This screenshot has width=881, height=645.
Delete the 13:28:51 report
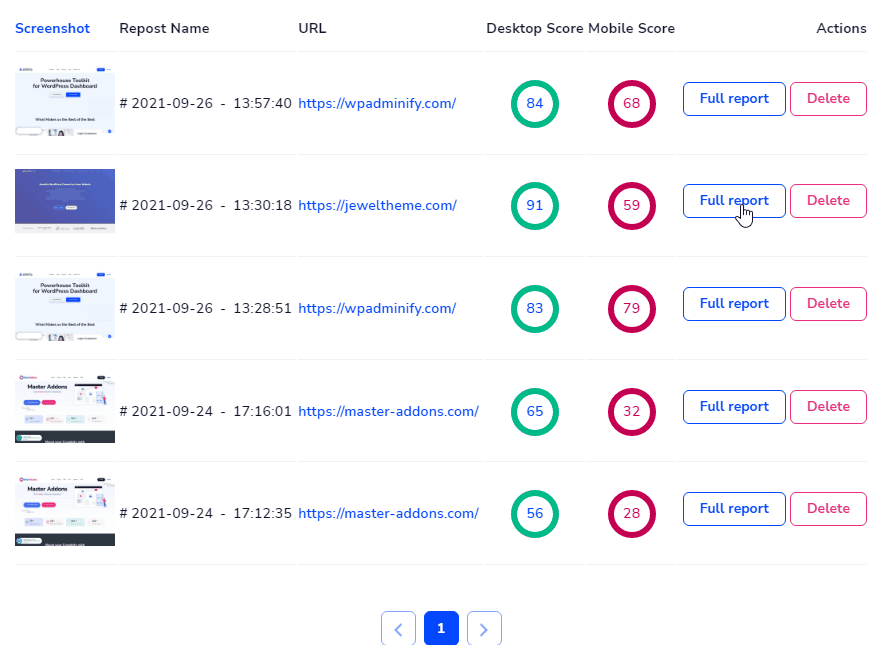pos(828,304)
